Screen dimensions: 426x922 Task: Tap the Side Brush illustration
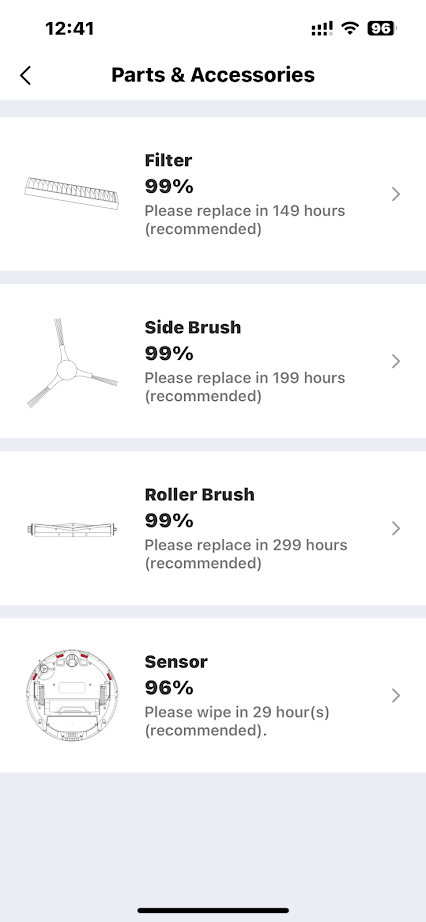coord(72,362)
